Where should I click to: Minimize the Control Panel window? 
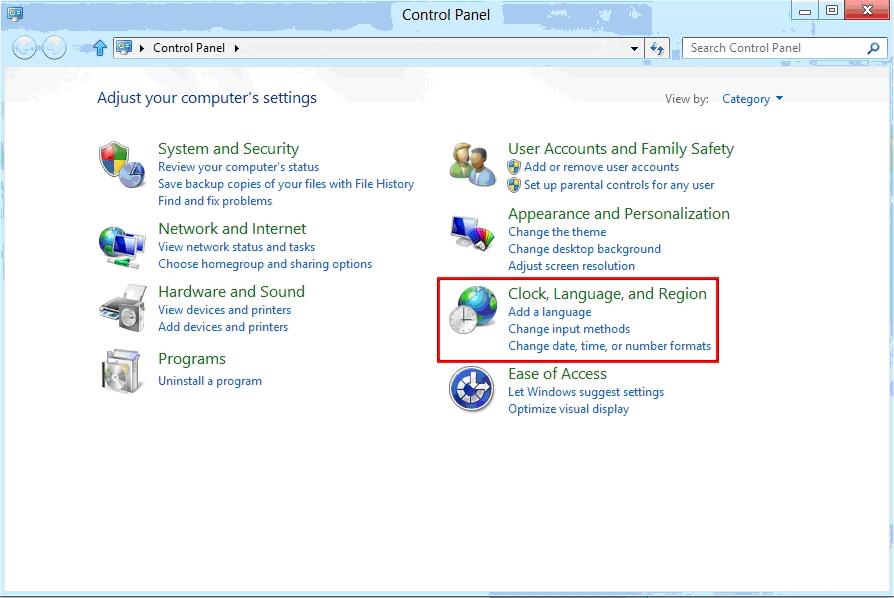pos(804,10)
